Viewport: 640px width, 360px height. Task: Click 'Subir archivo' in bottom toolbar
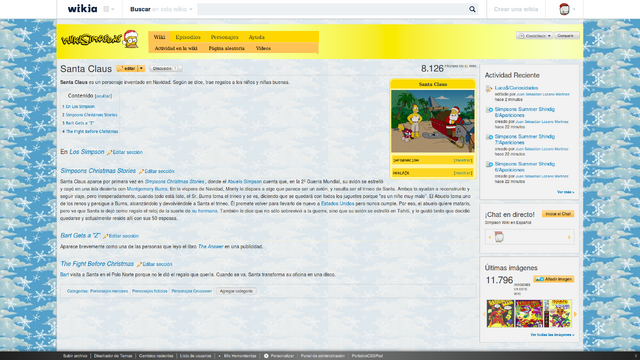point(75,356)
